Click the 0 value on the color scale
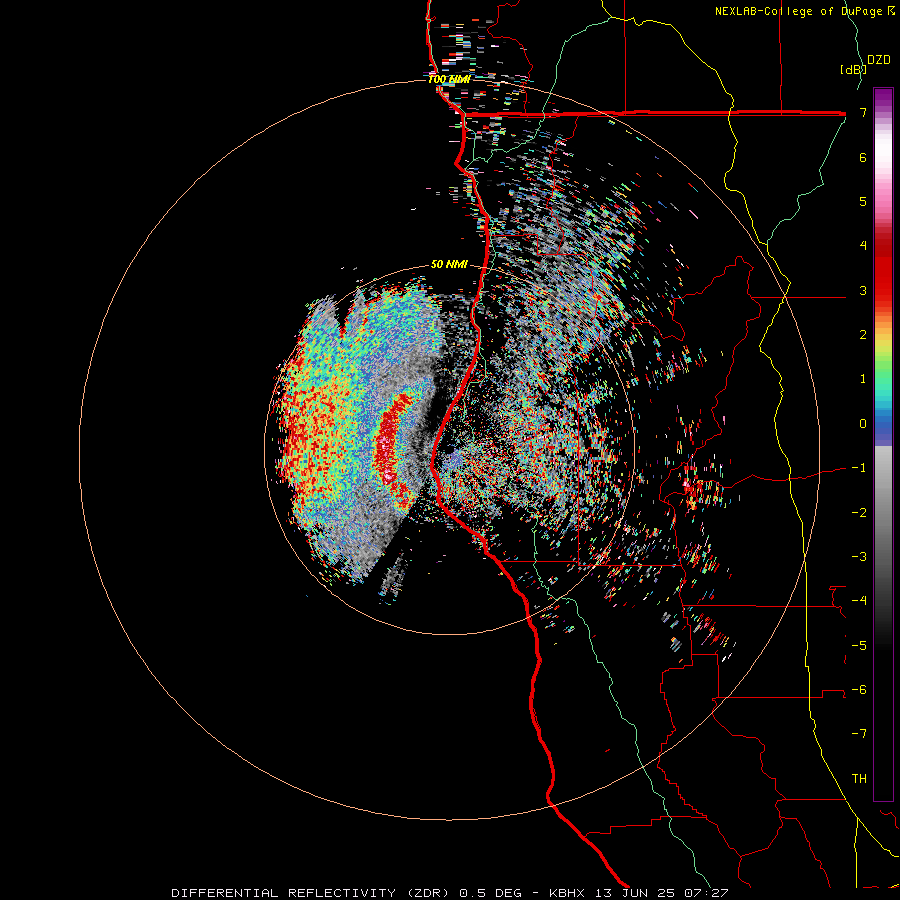Image resolution: width=900 pixels, height=900 pixels. tap(863, 424)
